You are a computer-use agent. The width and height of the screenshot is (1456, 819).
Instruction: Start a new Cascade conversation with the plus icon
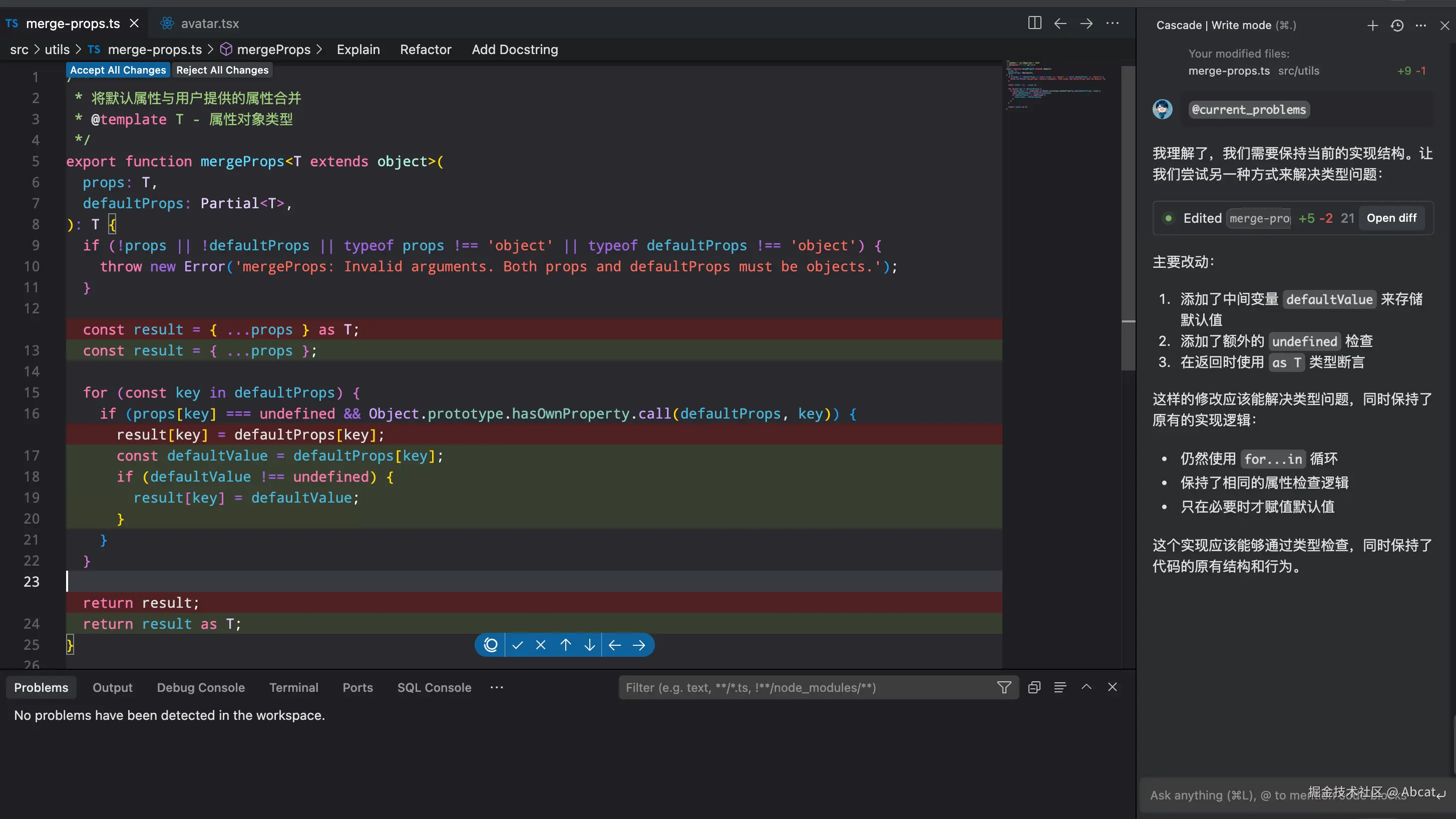tap(1372, 26)
